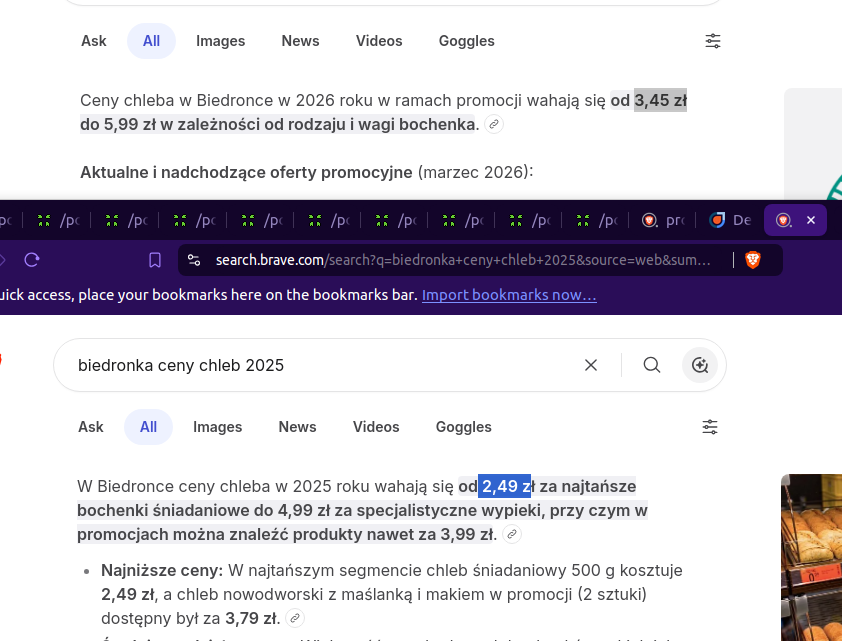Viewport: 842px width, 641px height.
Task: Click the citation link icon after 'wagi bochenka'
Action: pos(493,124)
